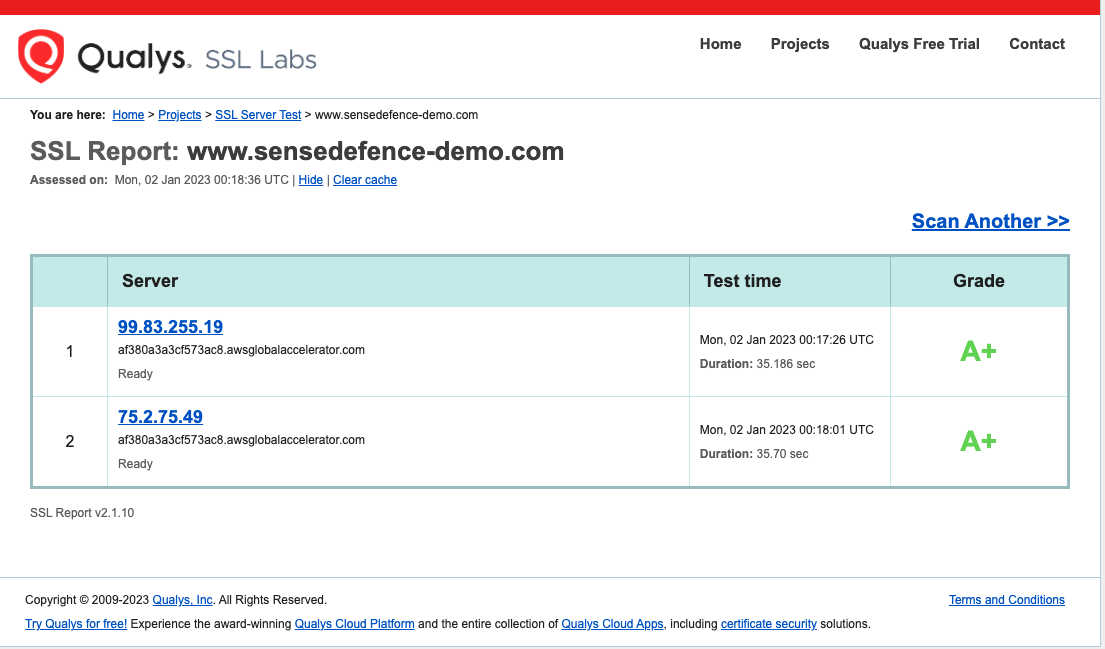The image size is (1105, 649).
Task: Click Duration 35.186 sec text
Action: click(758, 364)
